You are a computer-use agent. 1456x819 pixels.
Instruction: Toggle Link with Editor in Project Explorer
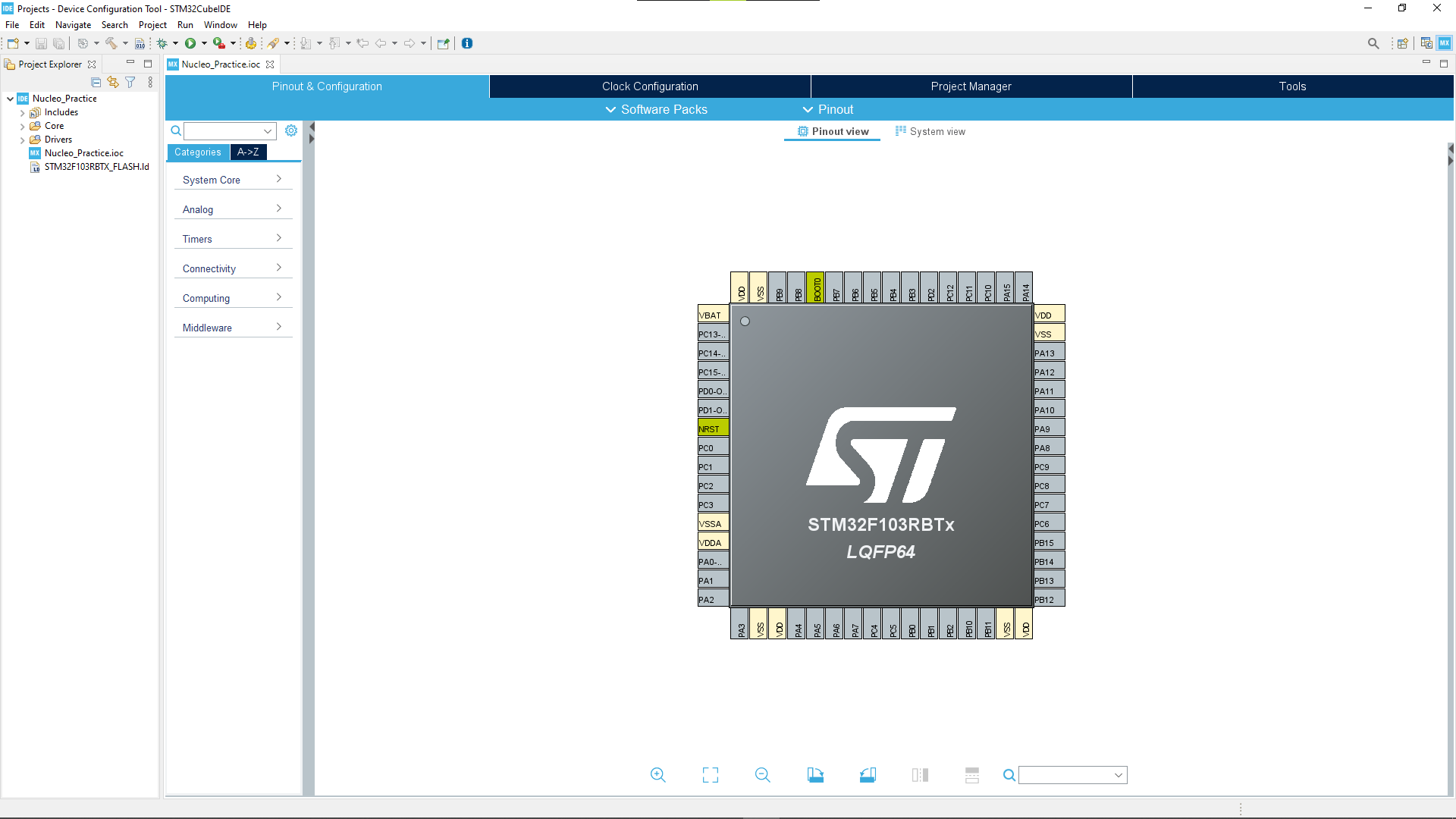click(113, 82)
